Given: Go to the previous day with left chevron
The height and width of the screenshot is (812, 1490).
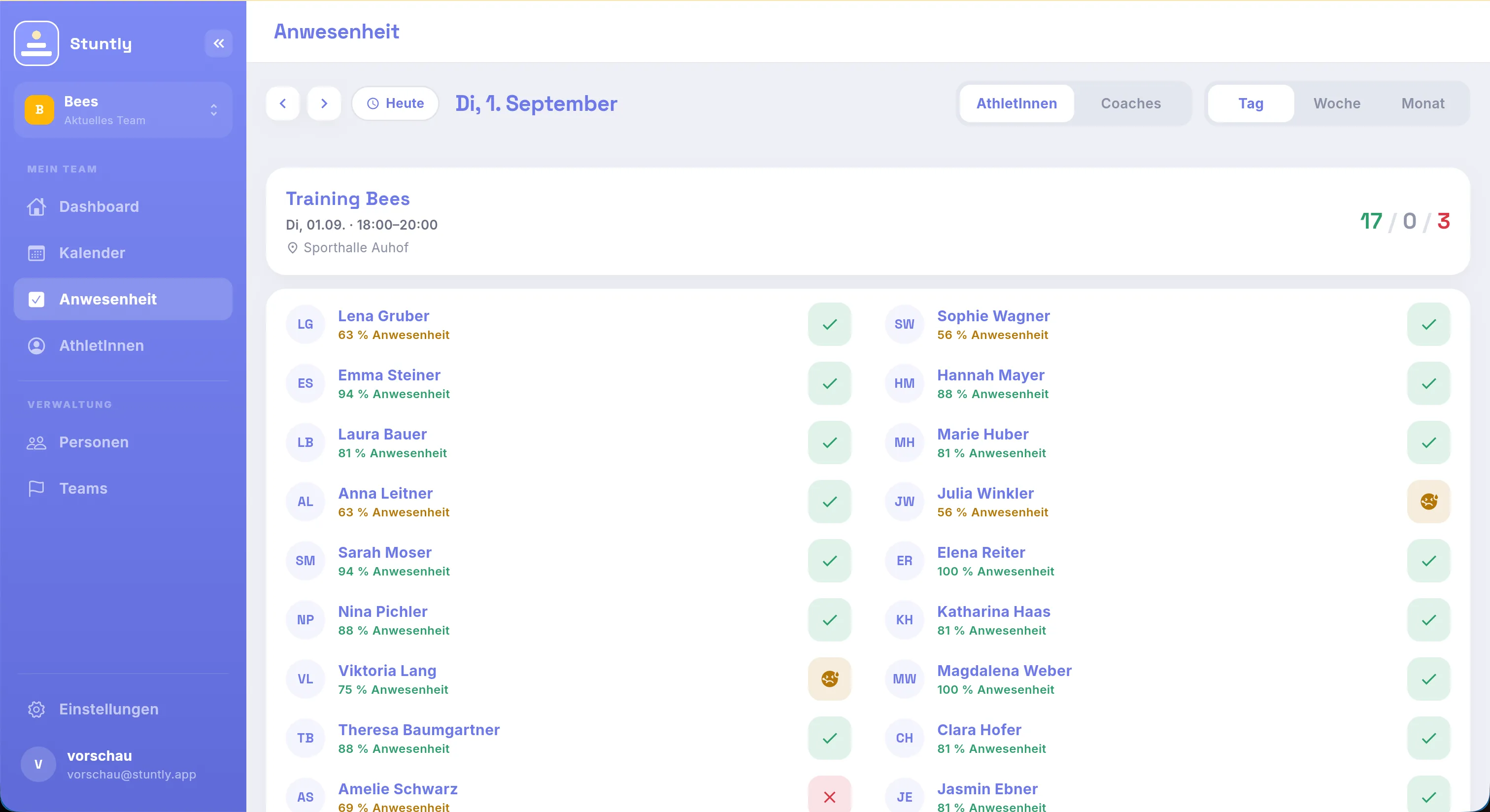Looking at the screenshot, I should pos(283,103).
